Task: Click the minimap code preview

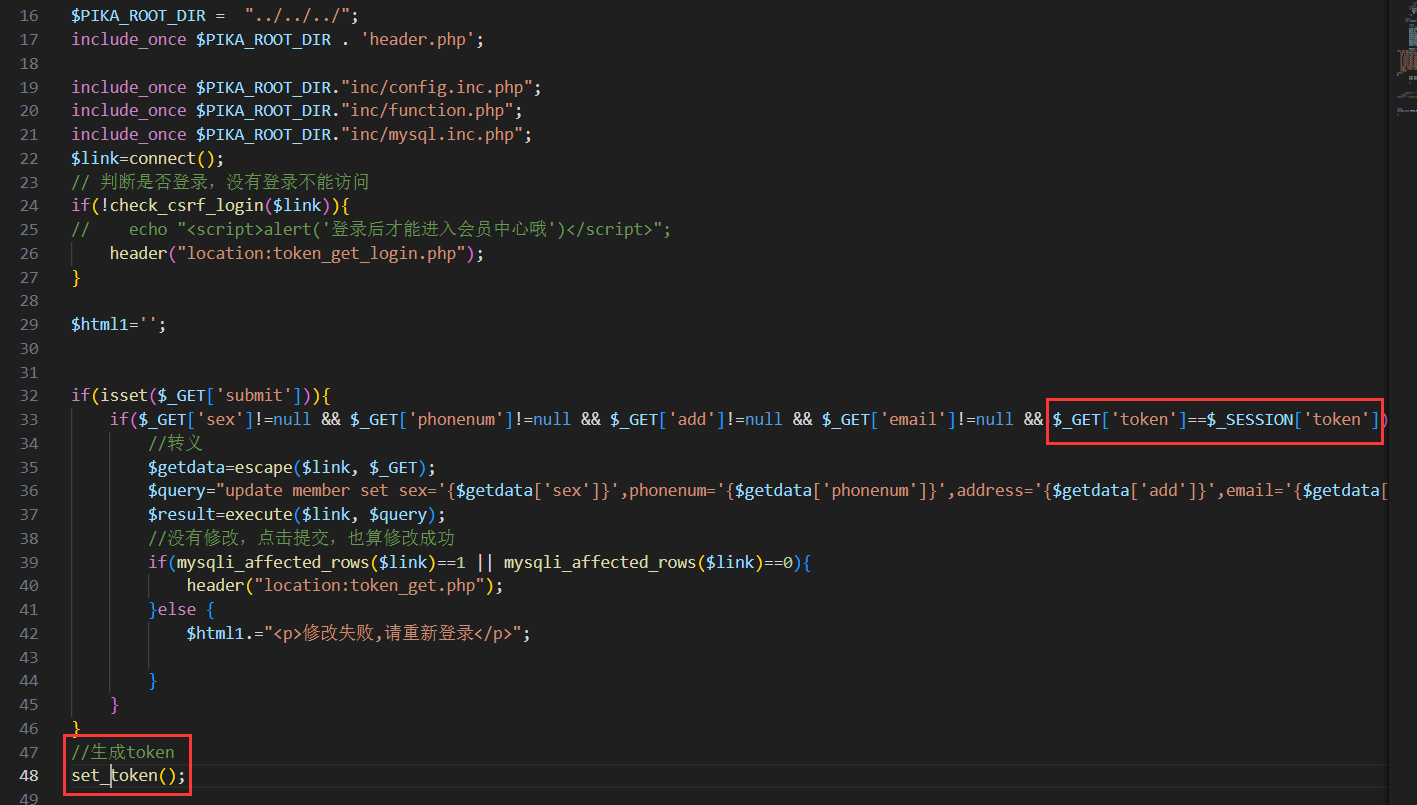Action: click(1406, 60)
